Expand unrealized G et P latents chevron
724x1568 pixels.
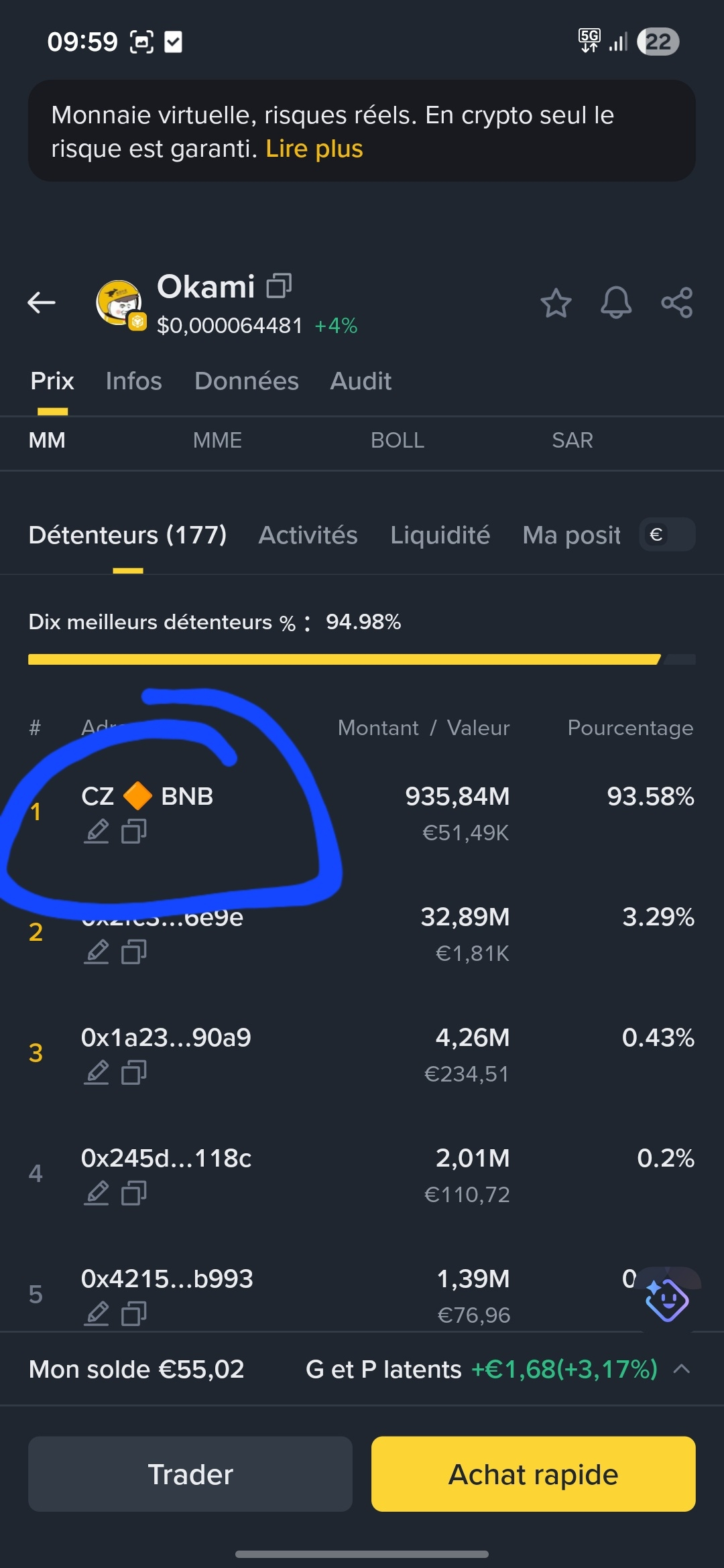pos(681,1369)
